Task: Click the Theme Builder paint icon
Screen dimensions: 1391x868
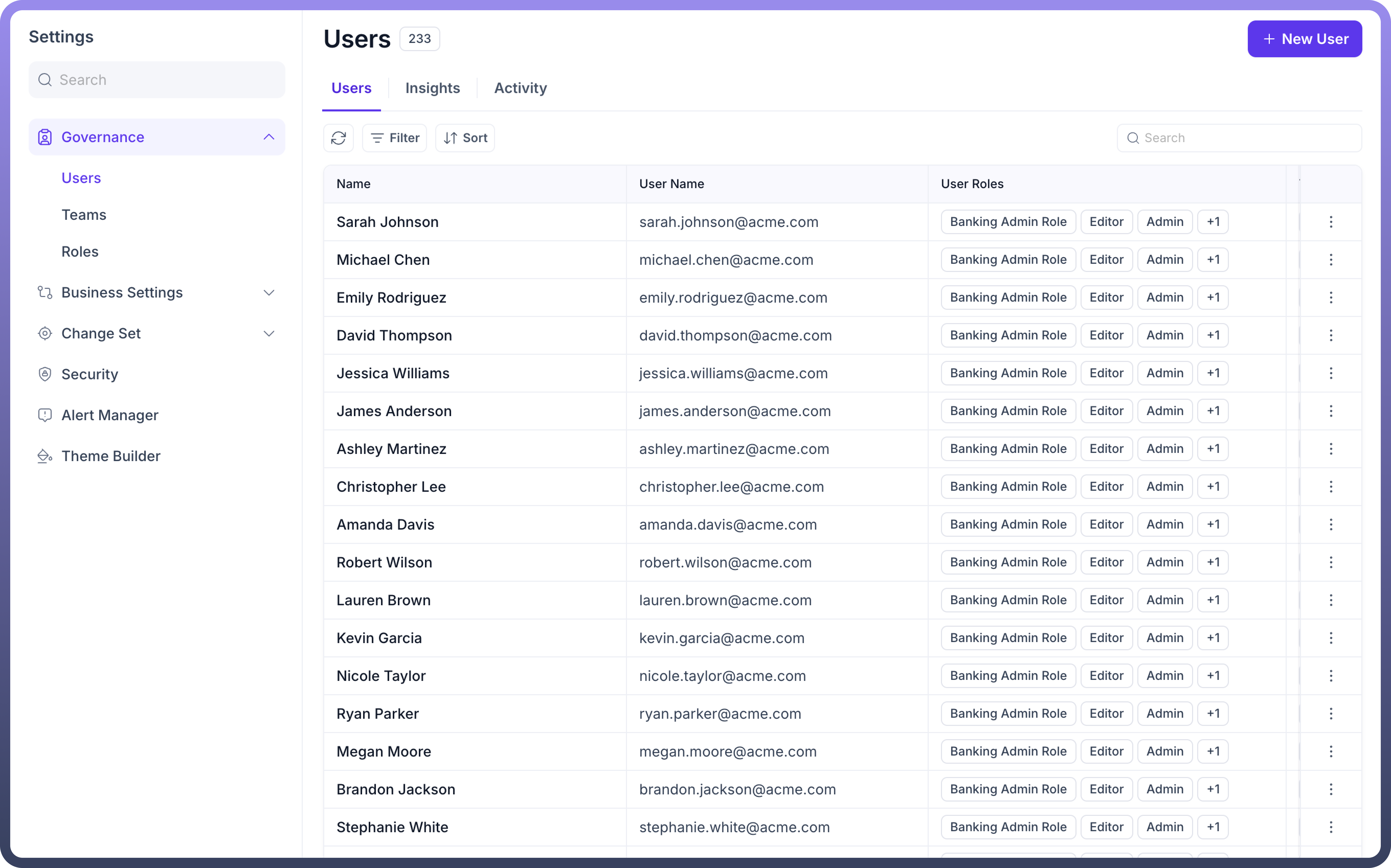Action: click(x=45, y=456)
